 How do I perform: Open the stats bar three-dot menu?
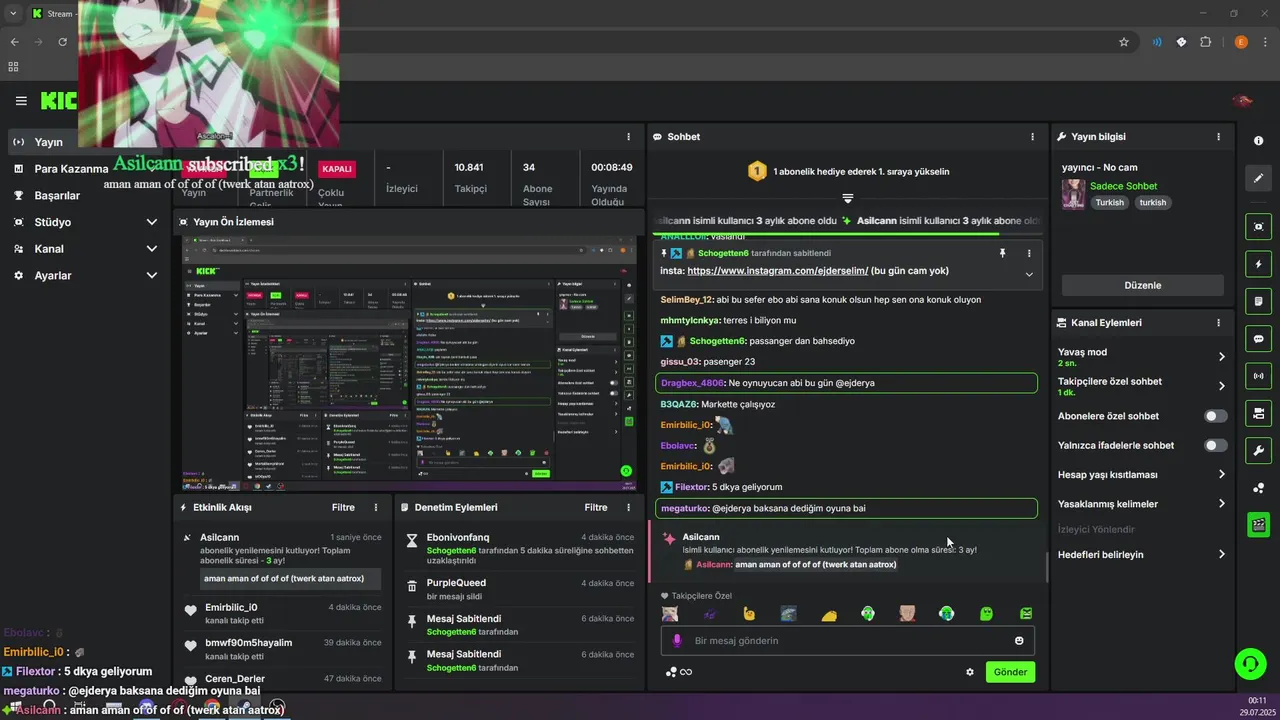click(629, 137)
